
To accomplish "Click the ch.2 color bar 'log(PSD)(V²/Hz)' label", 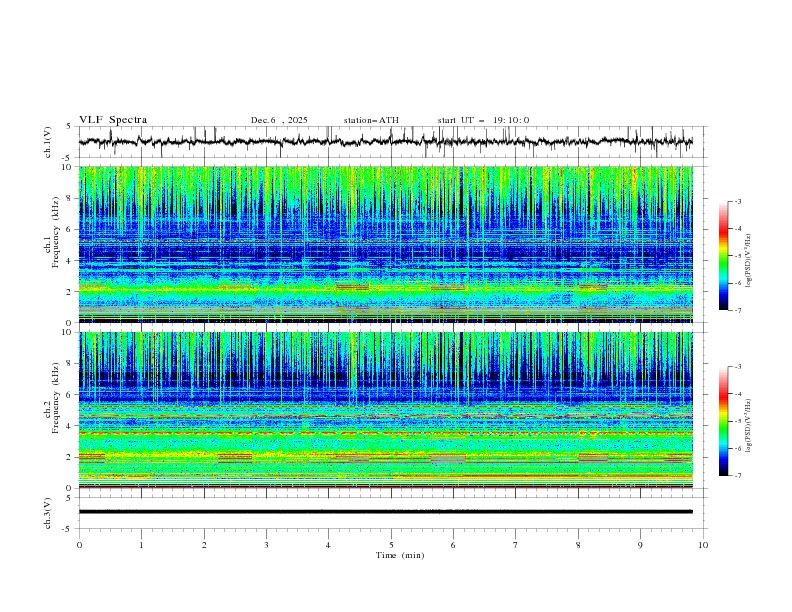I will (749, 425).
